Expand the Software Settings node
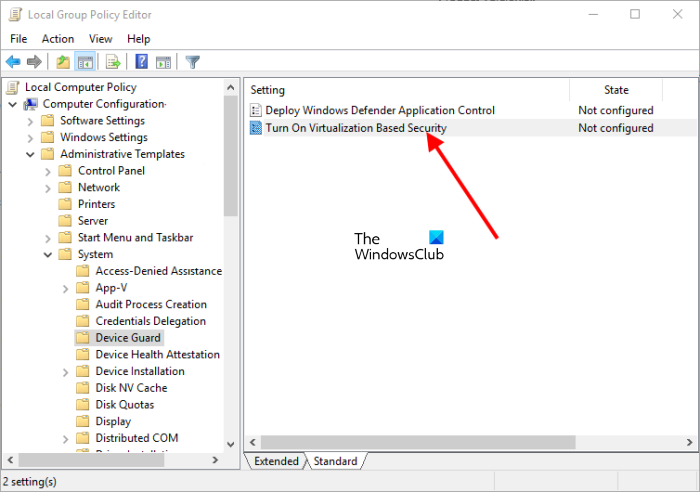 (x=30, y=121)
